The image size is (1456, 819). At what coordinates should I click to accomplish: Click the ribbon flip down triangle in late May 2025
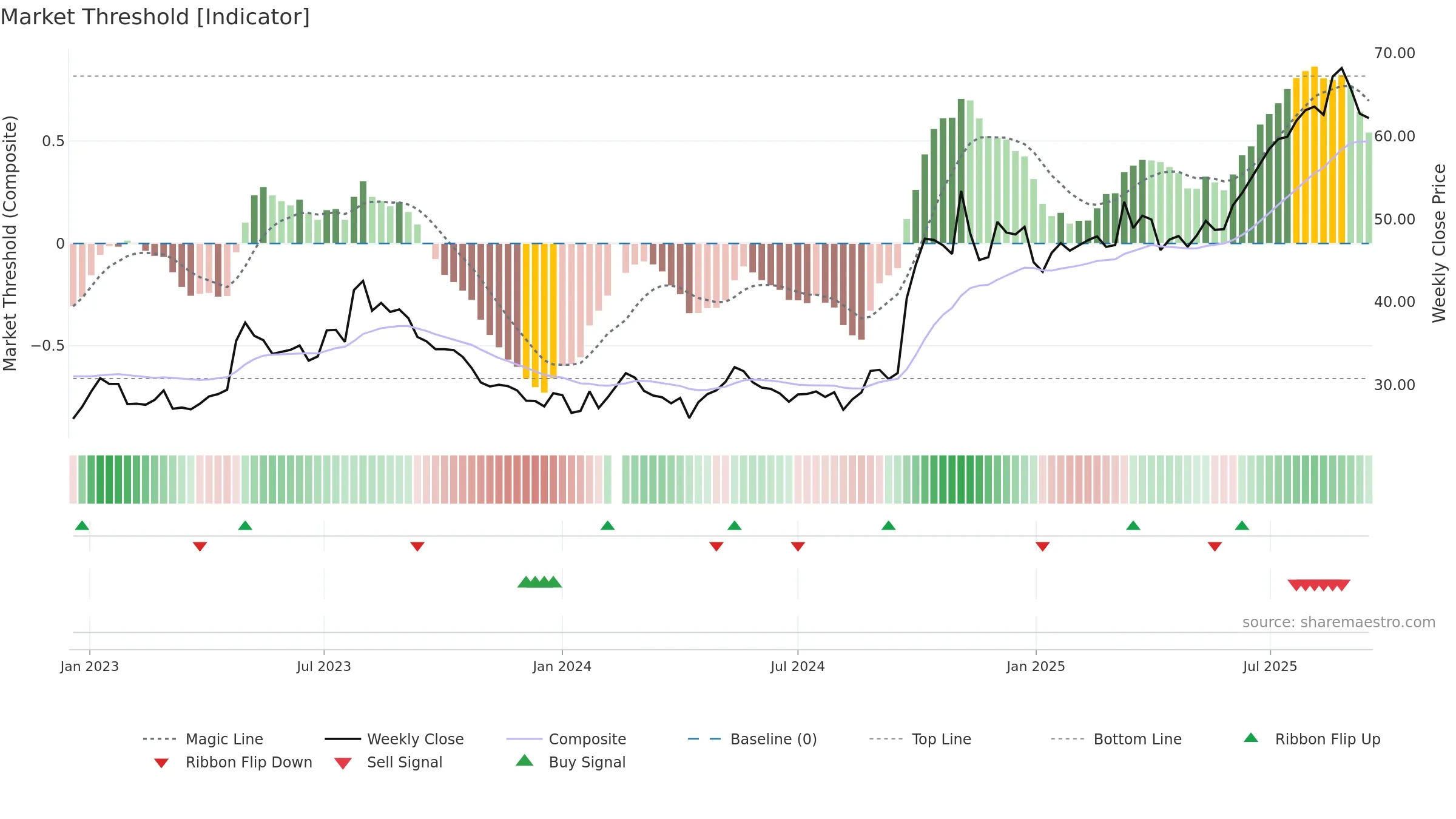coord(1215,547)
